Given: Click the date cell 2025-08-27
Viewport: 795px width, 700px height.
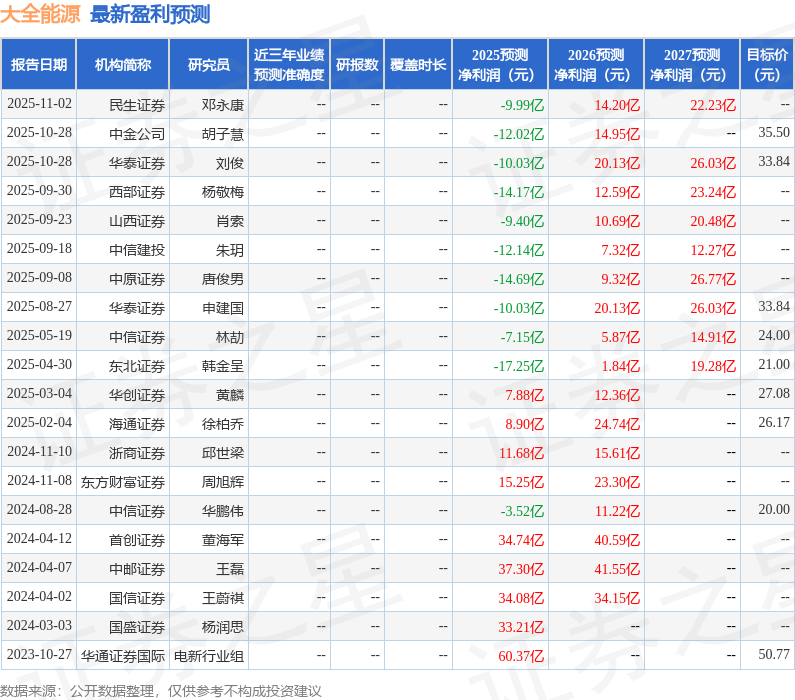Looking at the screenshot, I should [39, 307].
